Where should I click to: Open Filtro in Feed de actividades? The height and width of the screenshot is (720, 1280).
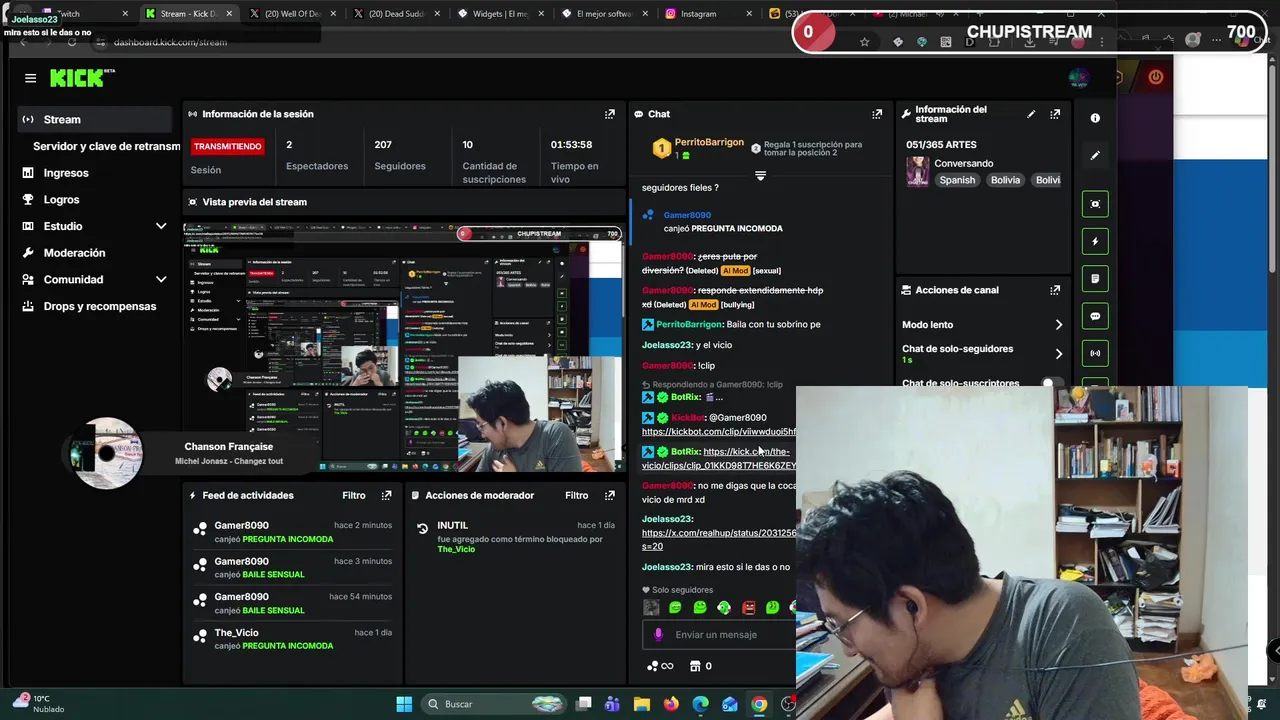354,495
